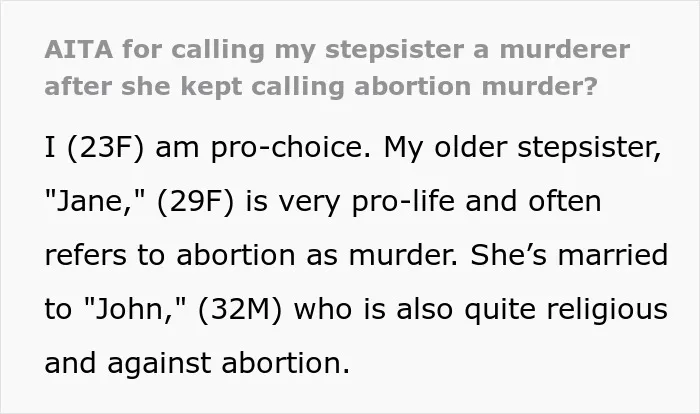The height and width of the screenshot is (414, 700).
Task: Click 'stepsister a murderer' in the gray title
Action: (477, 50)
